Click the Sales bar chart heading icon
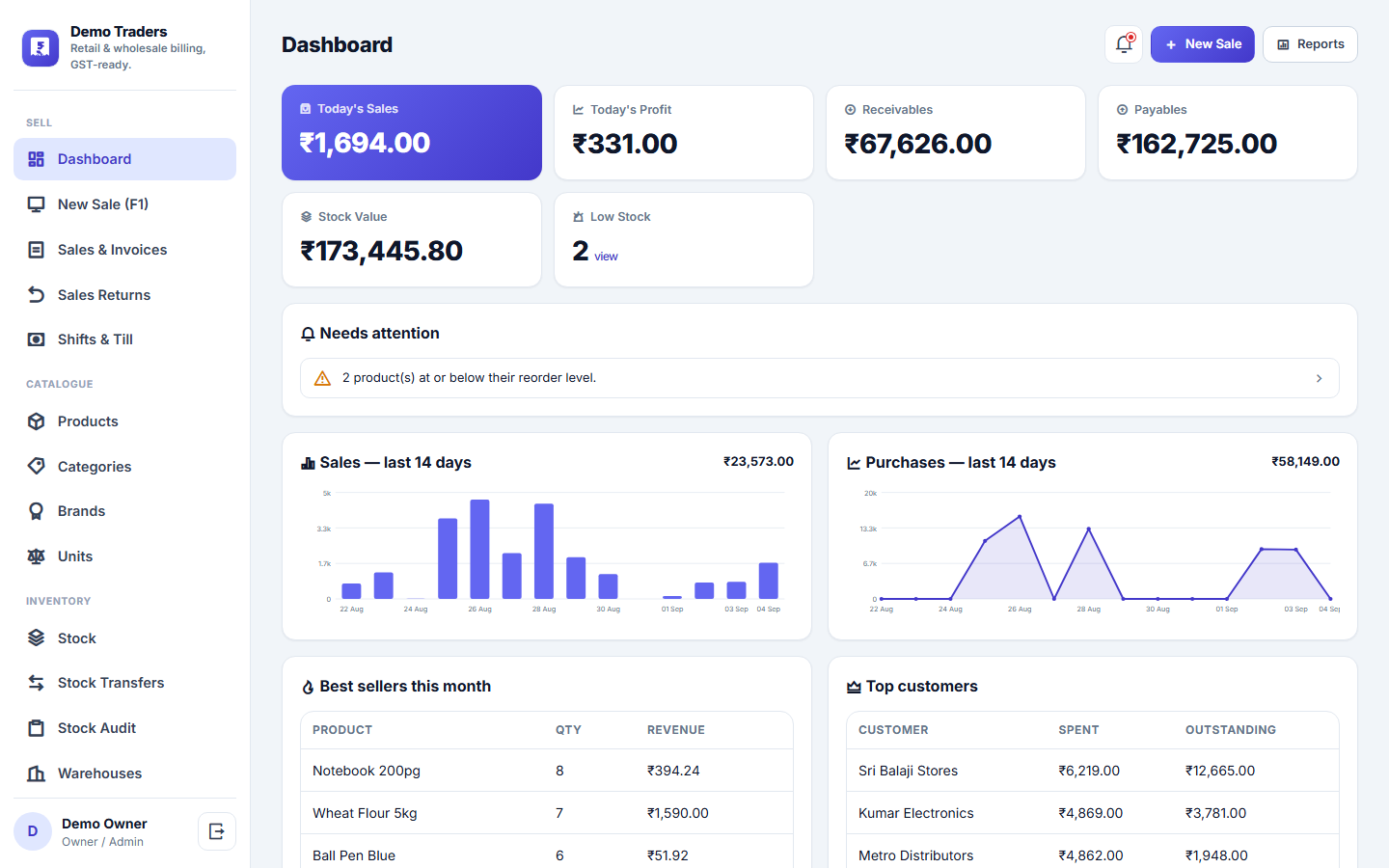This screenshot has width=1389, height=868. pyautogui.click(x=309, y=463)
